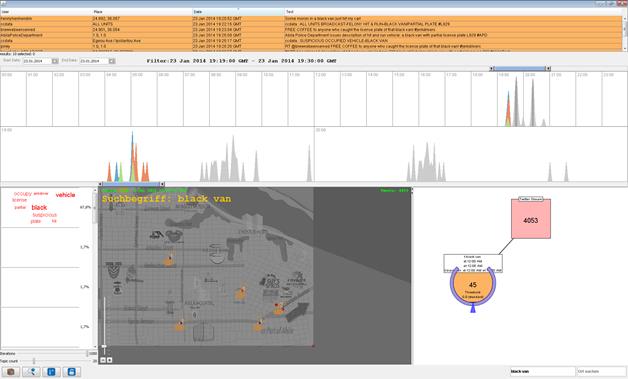The height and width of the screenshot is (379, 628).
Task: Open the Start Date calendar picker
Action: [x=55, y=61]
